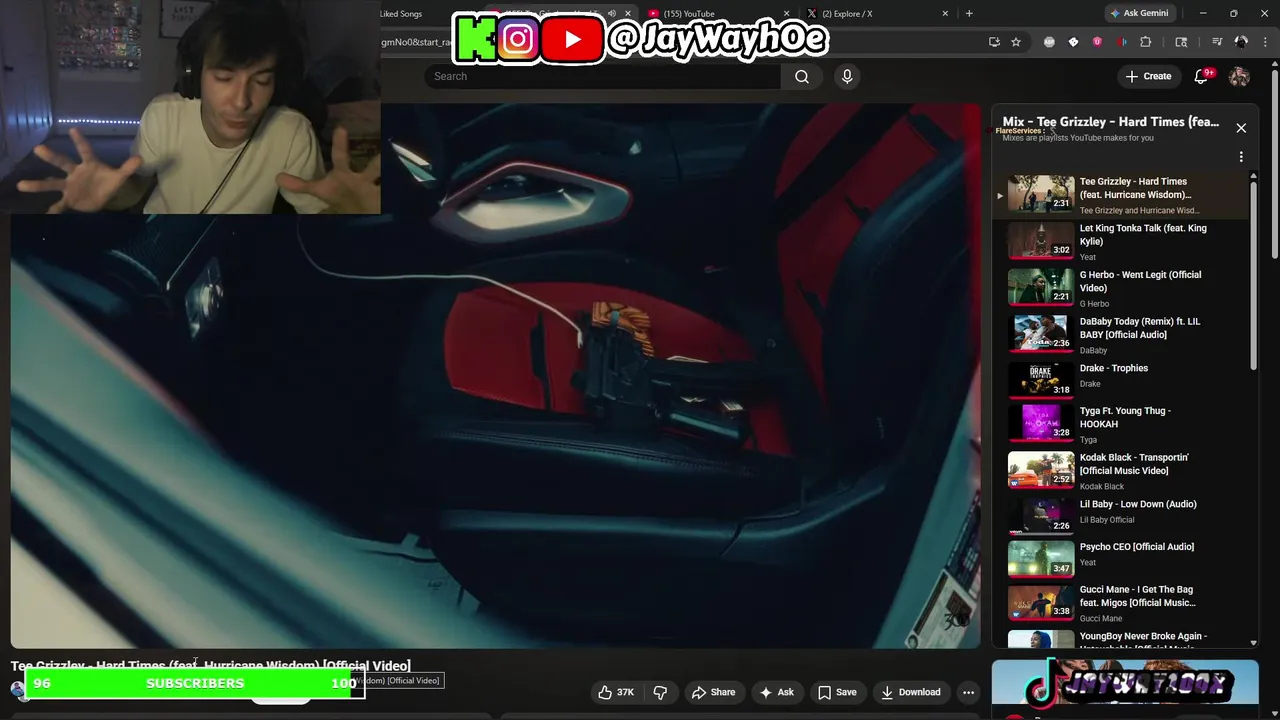Start voice search with the microphone icon
Screen dimensions: 1280x720
click(x=847, y=76)
